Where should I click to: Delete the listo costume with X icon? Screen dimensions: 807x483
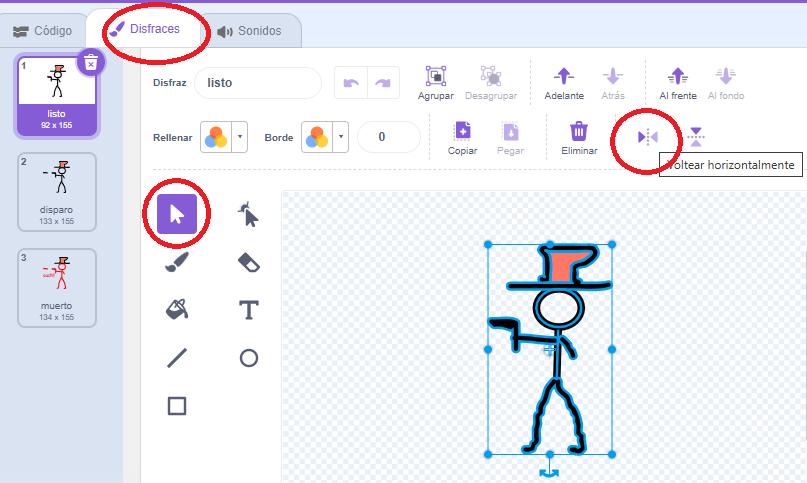click(90, 63)
